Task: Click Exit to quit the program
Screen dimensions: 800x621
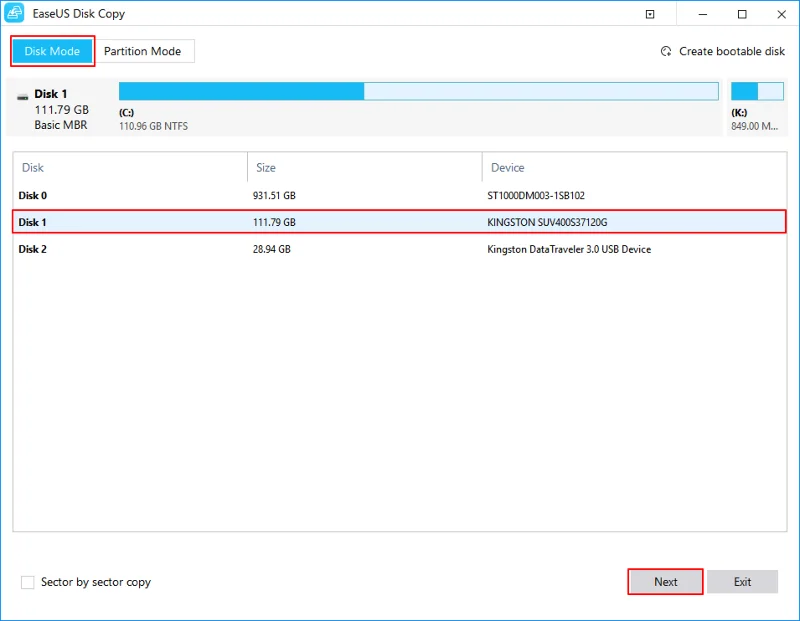Action: coord(742,581)
